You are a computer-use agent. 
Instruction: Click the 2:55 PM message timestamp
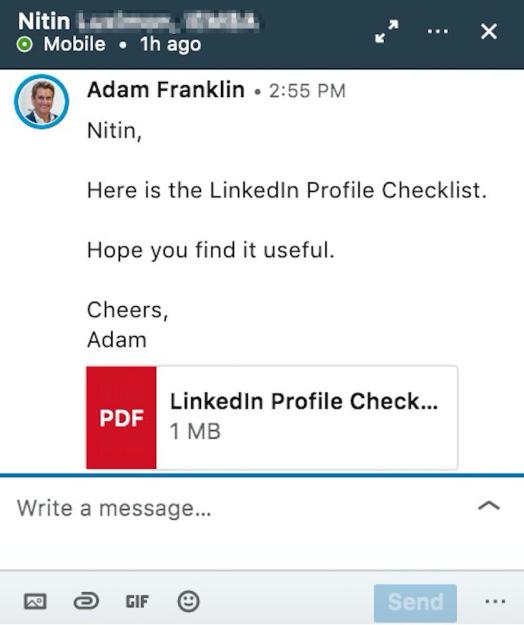(x=307, y=91)
